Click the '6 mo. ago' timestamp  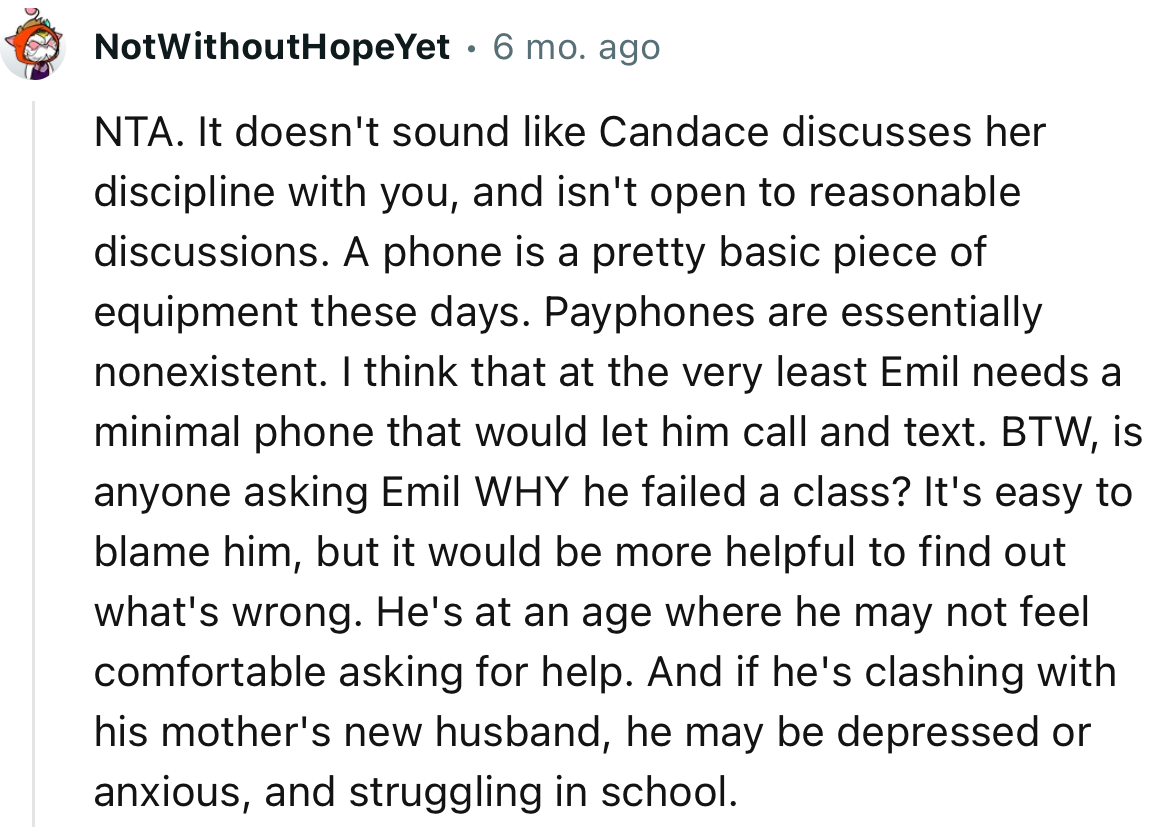[576, 47]
